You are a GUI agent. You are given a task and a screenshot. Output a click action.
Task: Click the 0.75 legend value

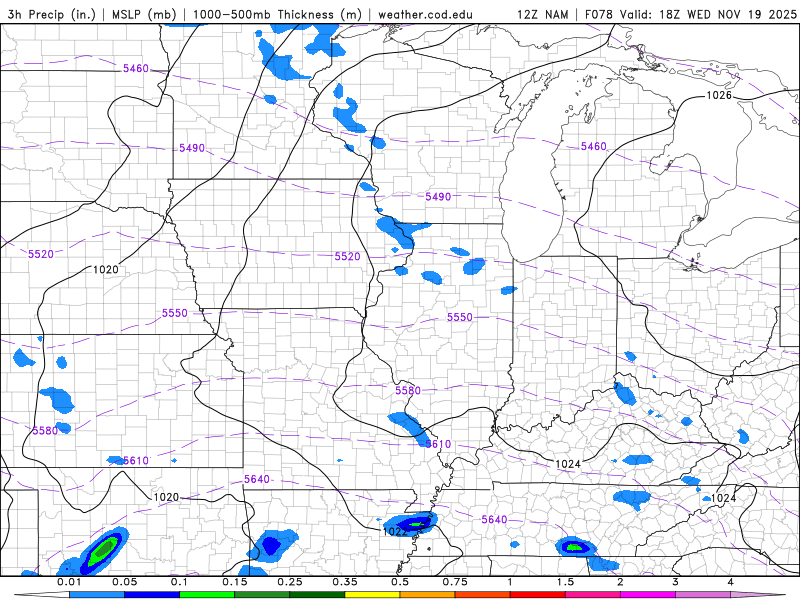pyautogui.click(x=455, y=582)
